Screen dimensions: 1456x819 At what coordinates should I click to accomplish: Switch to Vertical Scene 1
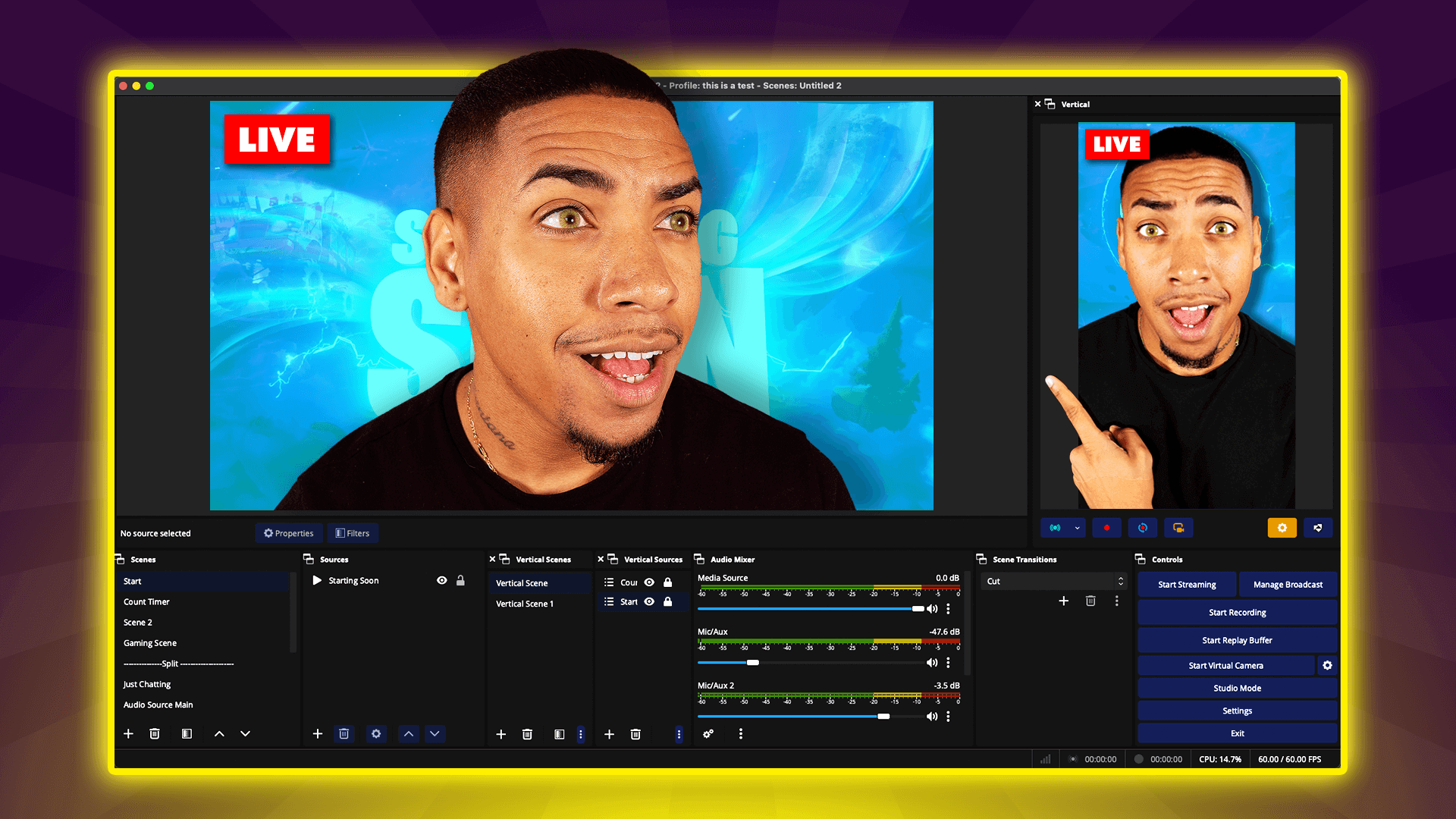point(525,604)
